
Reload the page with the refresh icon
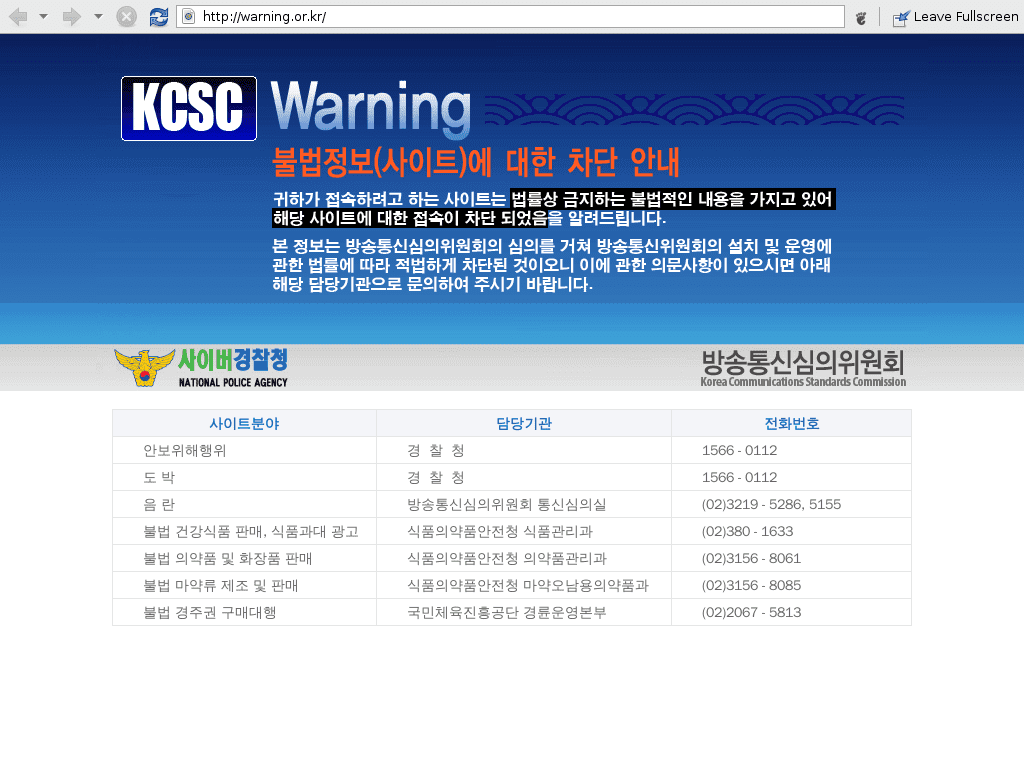[159, 16]
